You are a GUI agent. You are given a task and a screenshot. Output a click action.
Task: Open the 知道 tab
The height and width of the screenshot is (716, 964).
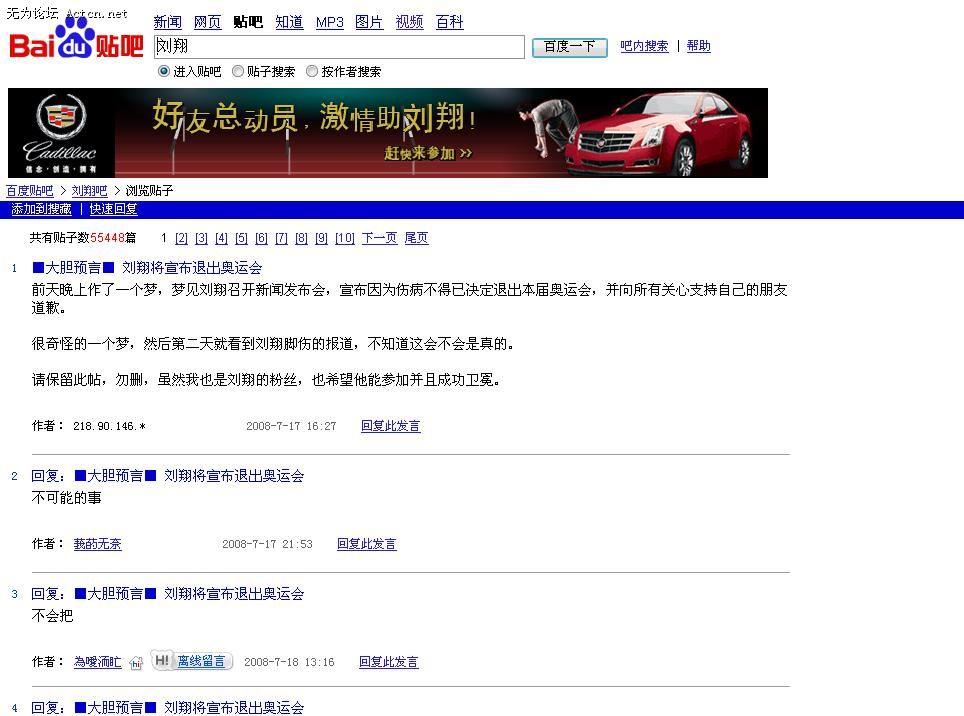coord(289,22)
